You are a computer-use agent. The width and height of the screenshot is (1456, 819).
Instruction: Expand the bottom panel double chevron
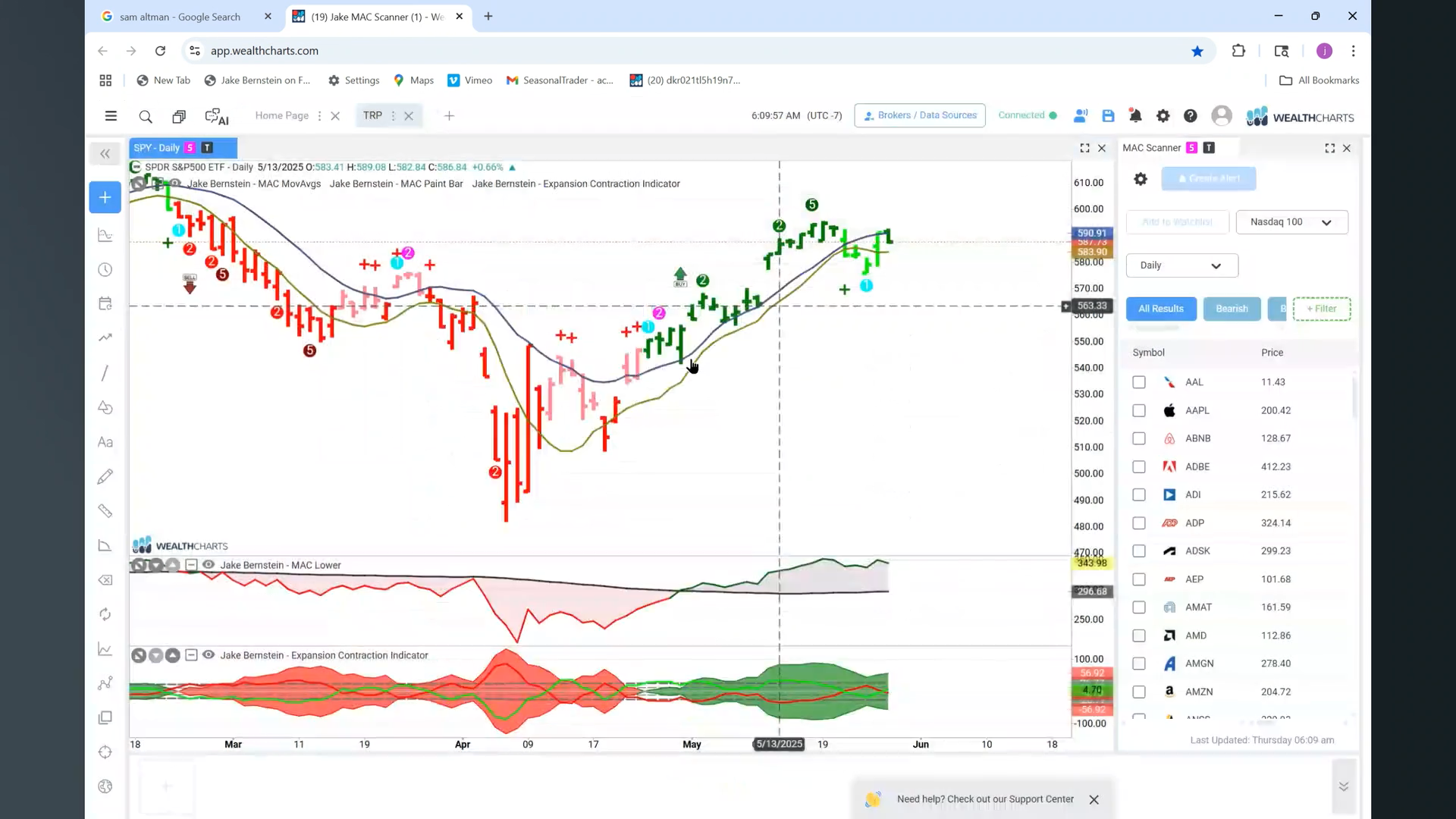(x=1343, y=786)
